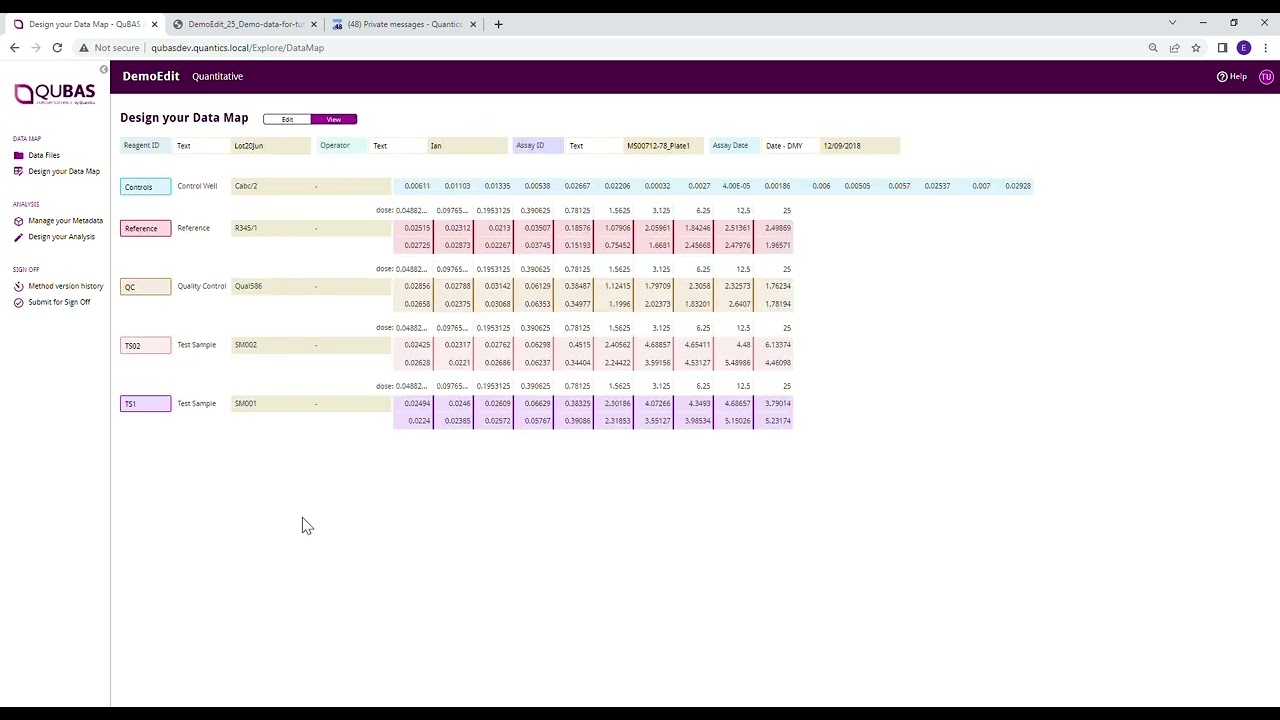Click the QC group label box
Image resolution: width=1280 pixels, height=720 pixels.
coord(146,287)
